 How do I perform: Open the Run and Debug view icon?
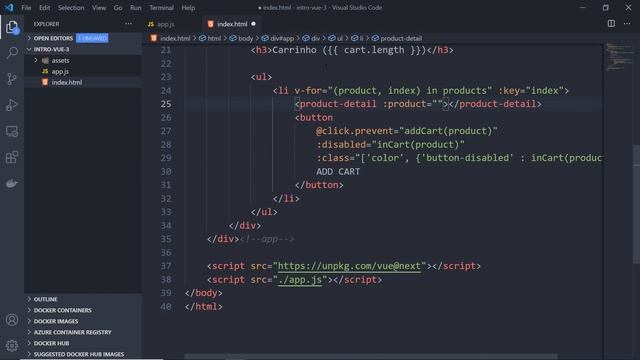click(12, 105)
